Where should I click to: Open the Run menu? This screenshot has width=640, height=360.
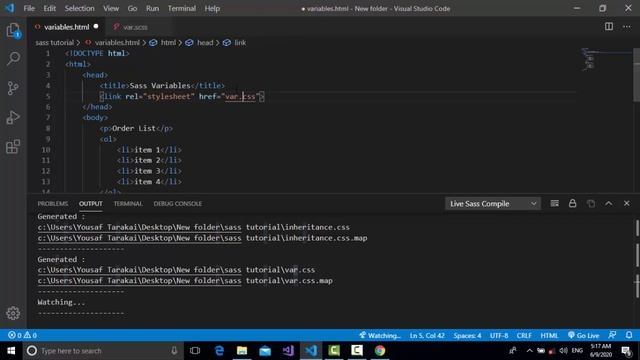pyautogui.click(x=152, y=8)
